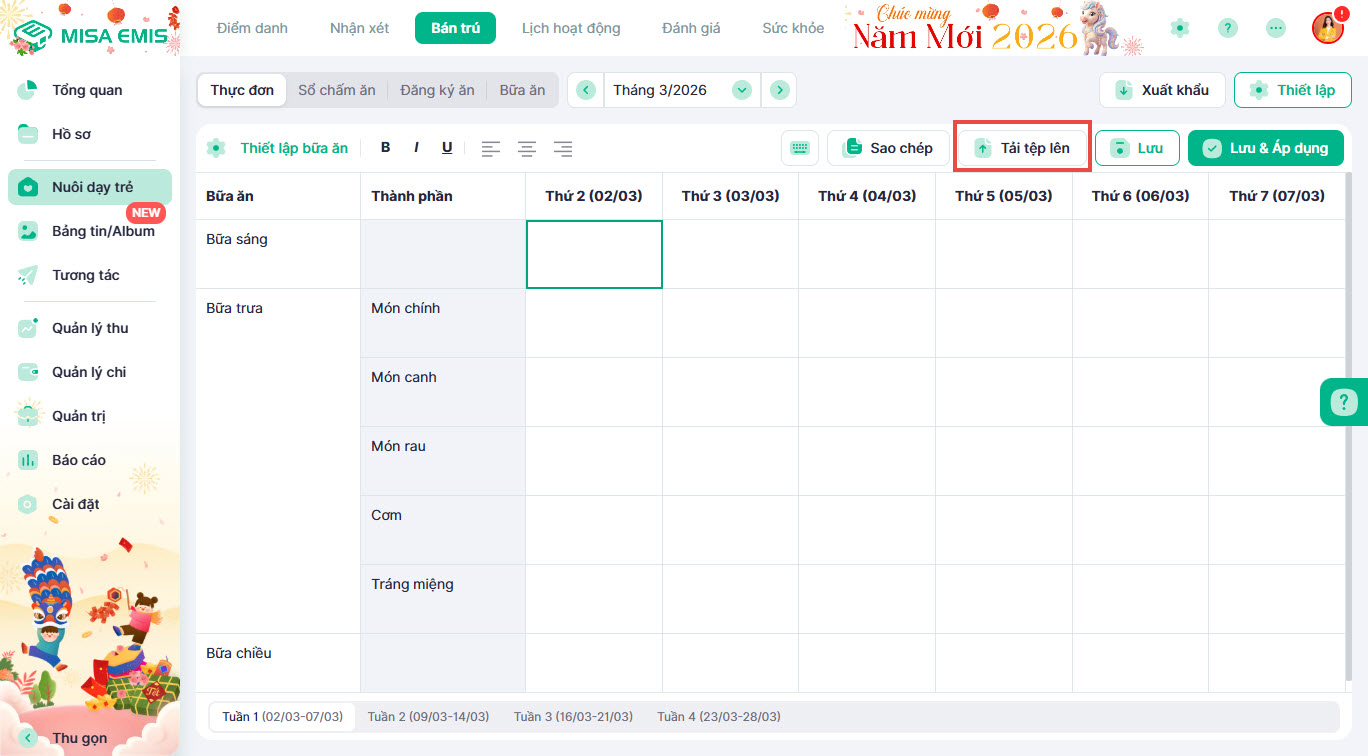Click the keyboard shortcuts icon in toolbar

(799, 148)
